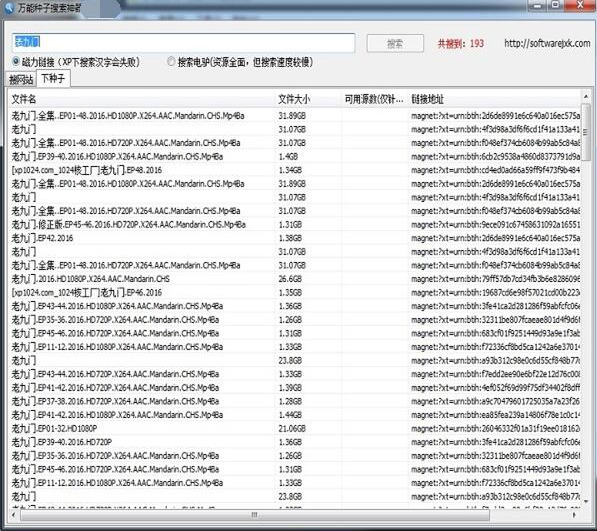Screen dimensions: 597x531
Task: Switch to the 搜网站 tab
Action: pyautogui.click(x=21, y=79)
